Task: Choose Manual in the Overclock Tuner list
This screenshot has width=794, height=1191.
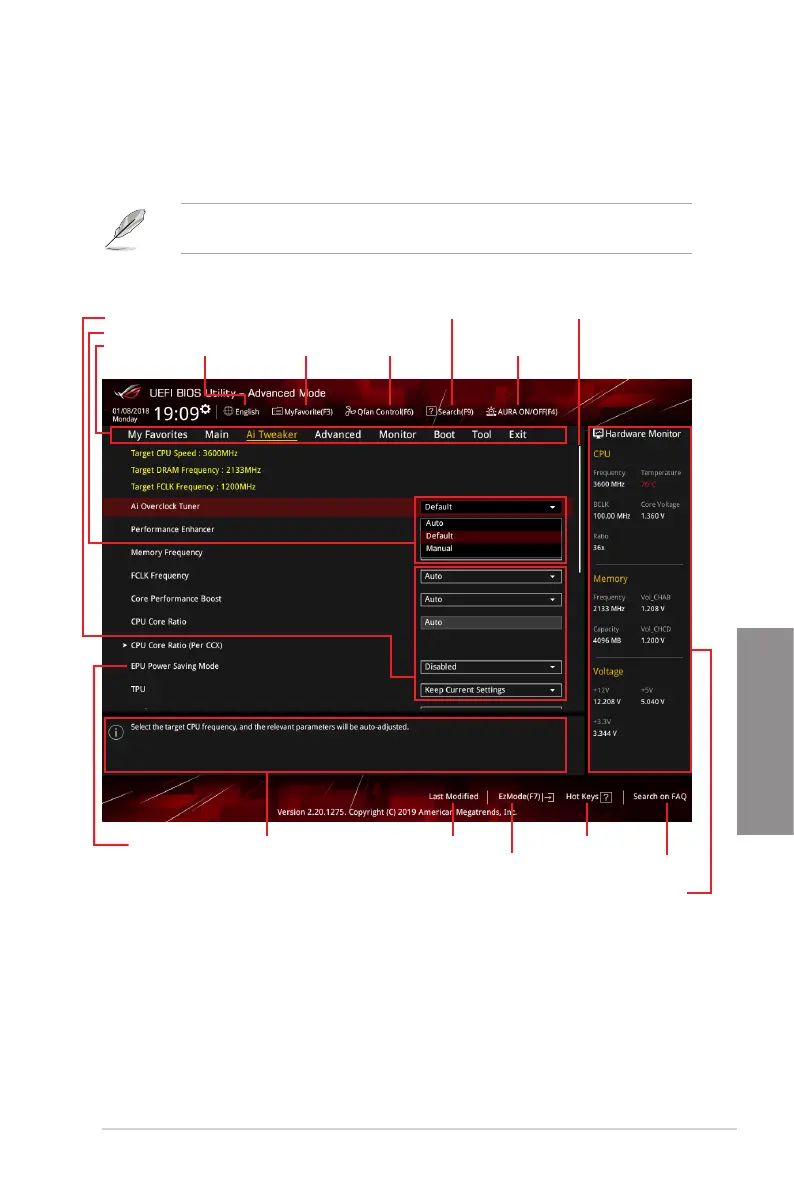Action: tap(491, 548)
